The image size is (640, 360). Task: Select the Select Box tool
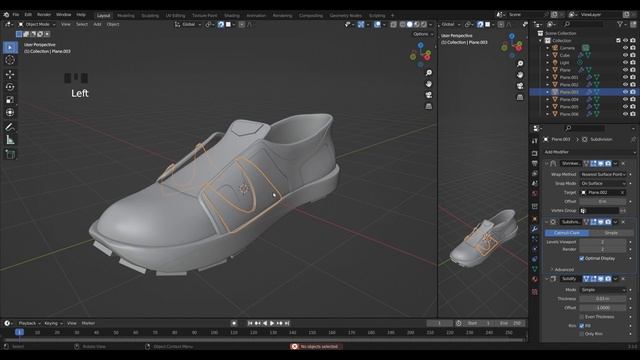click(x=10, y=47)
